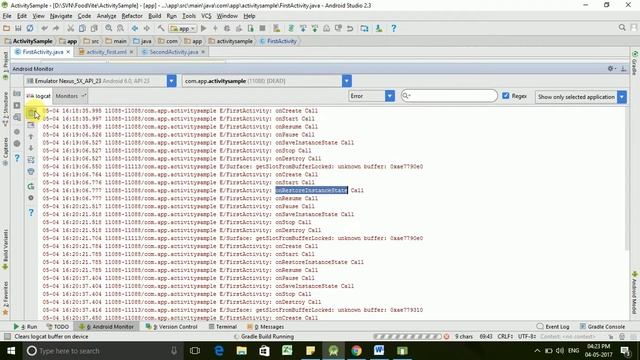This screenshot has height=360, width=640.
Task: Open the Build menu
Action: pos(154,16)
